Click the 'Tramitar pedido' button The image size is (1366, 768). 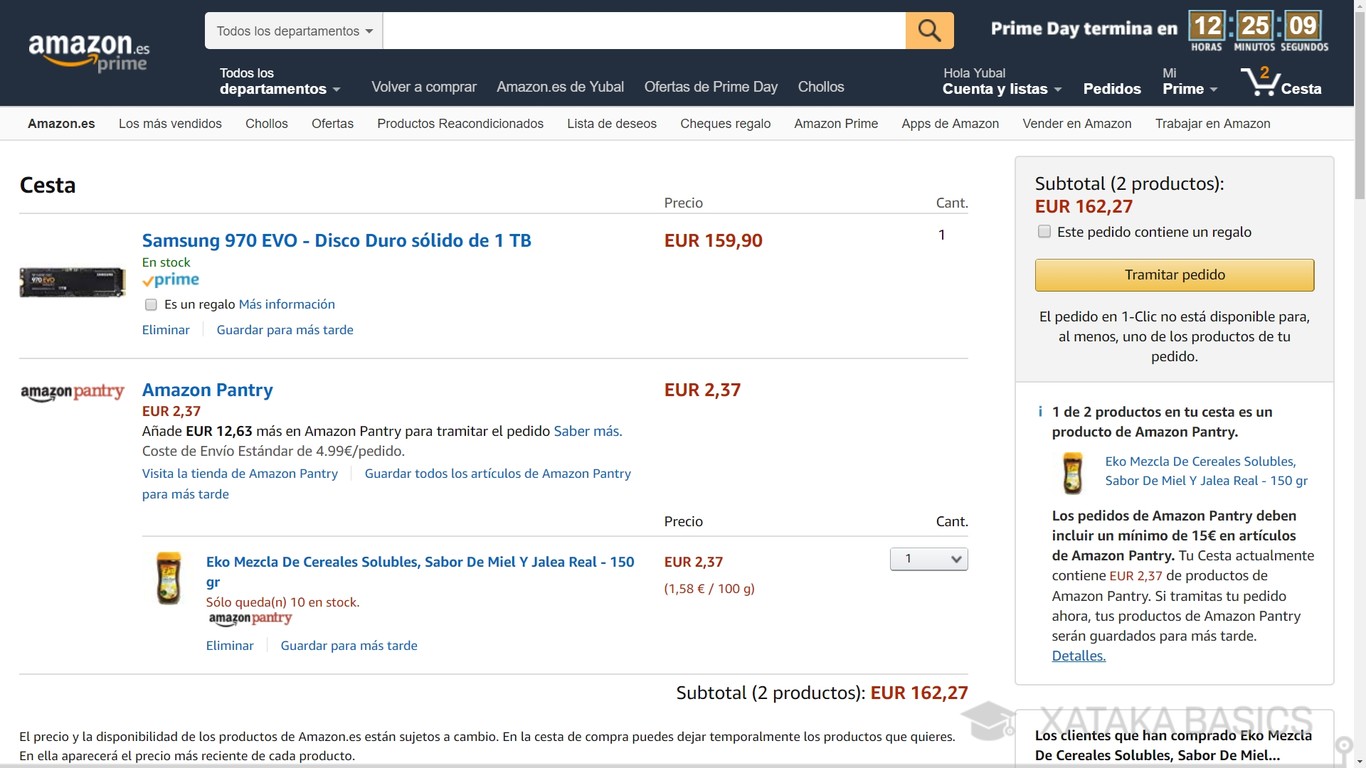(x=1174, y=274)
